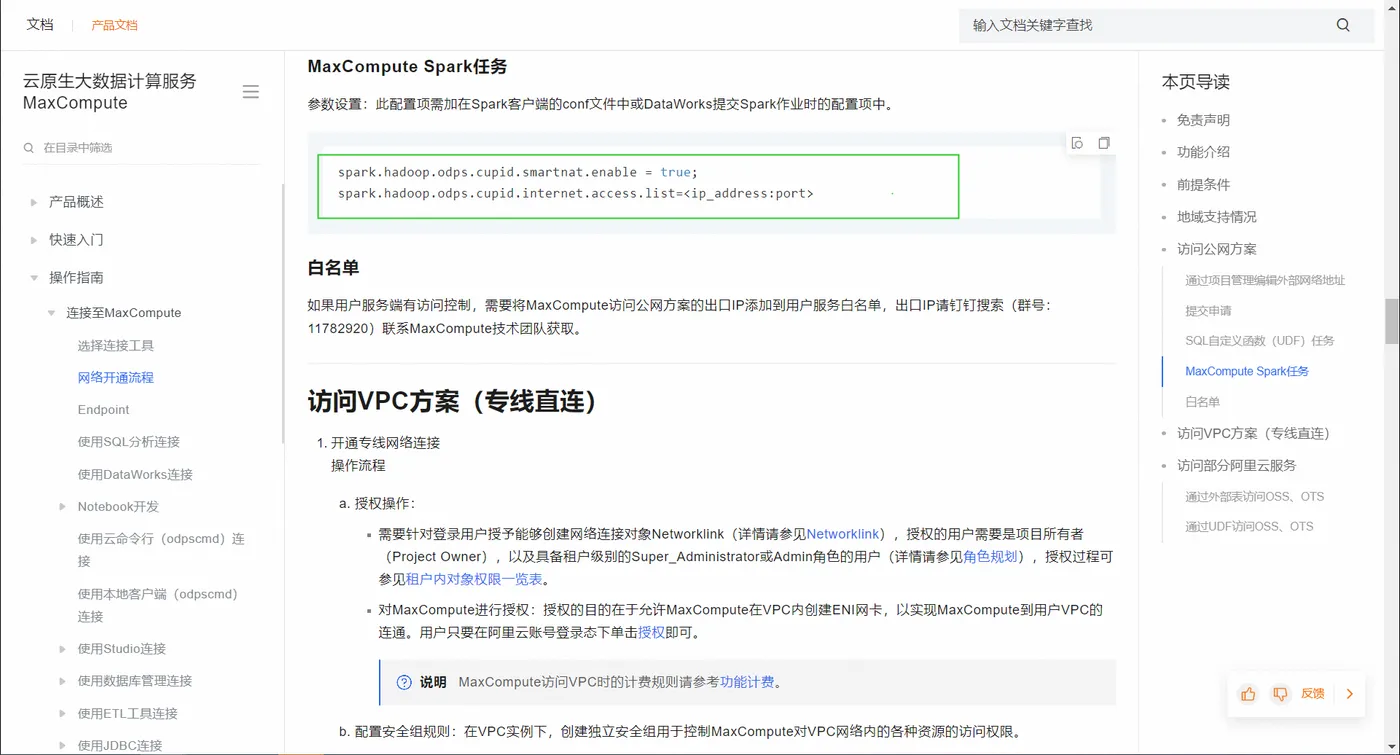The image size is (1400, 755).
Task: Jump to 免责声明 in the page navigation
Action: click(1203, 120)
